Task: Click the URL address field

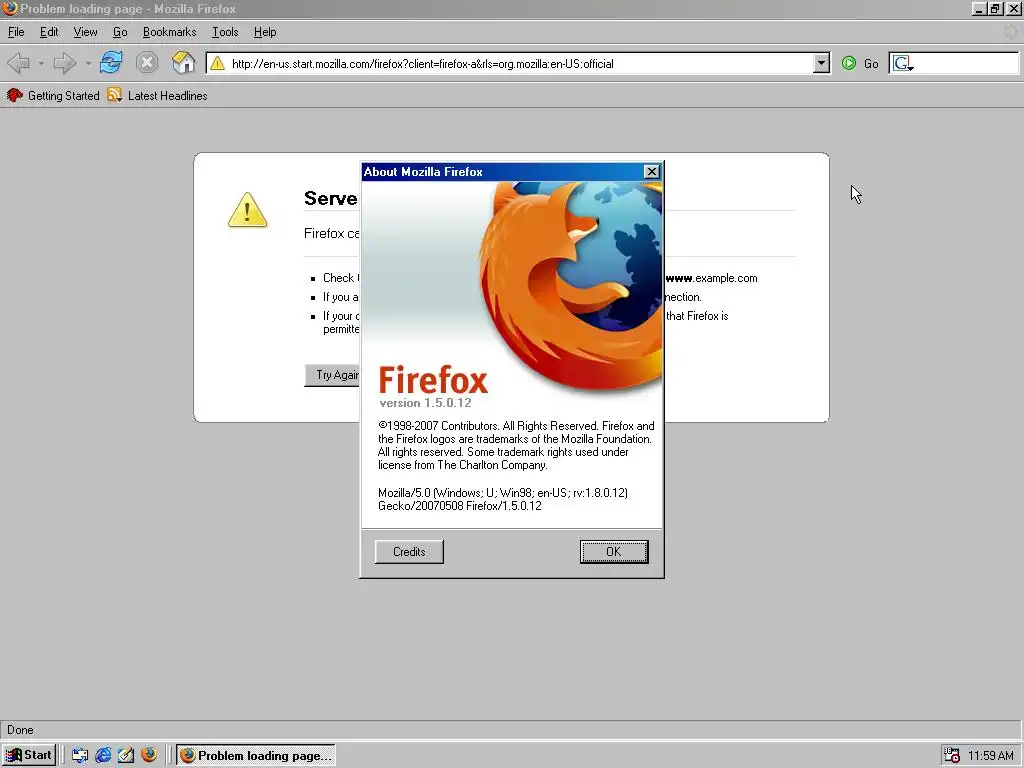Action: point(520,63)
